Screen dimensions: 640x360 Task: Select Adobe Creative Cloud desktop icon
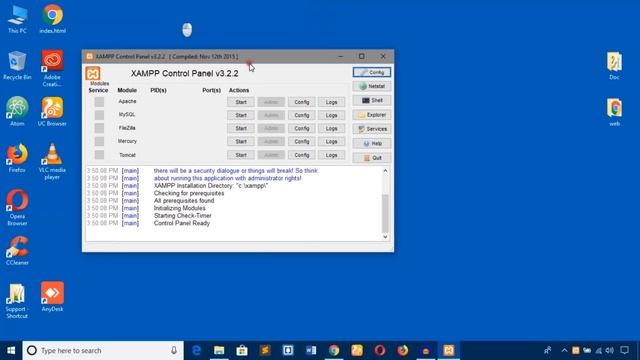click(x=52, y=69)
